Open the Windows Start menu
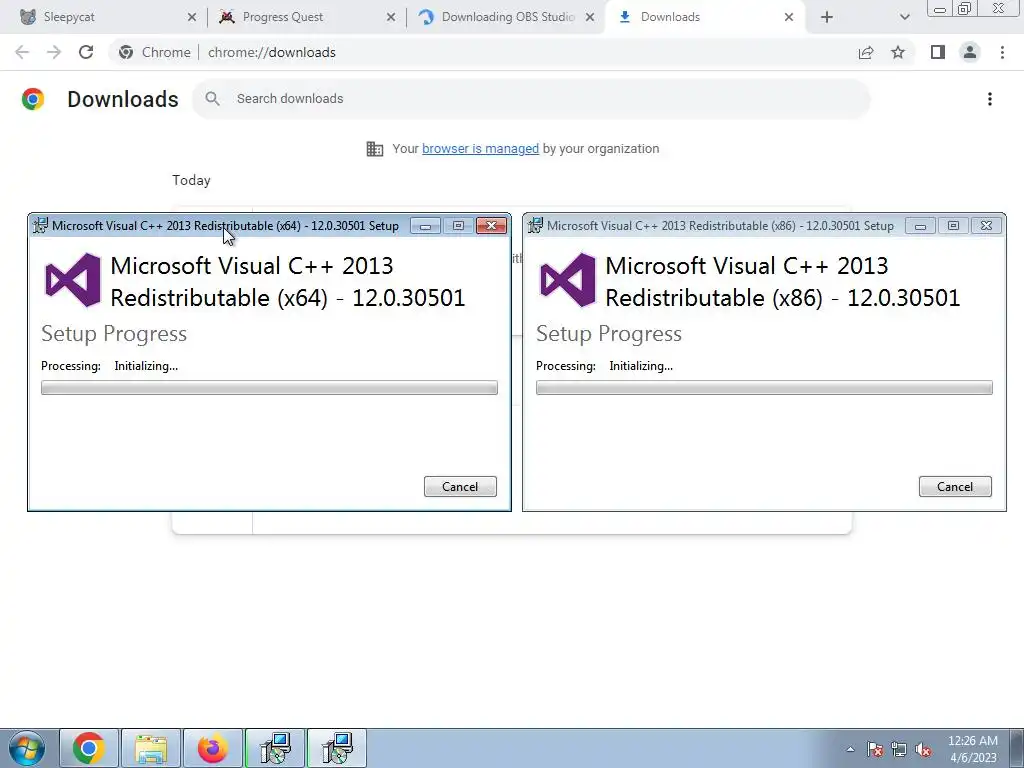The height and width of the screenshot is (768, 1024). pos(27,748)
